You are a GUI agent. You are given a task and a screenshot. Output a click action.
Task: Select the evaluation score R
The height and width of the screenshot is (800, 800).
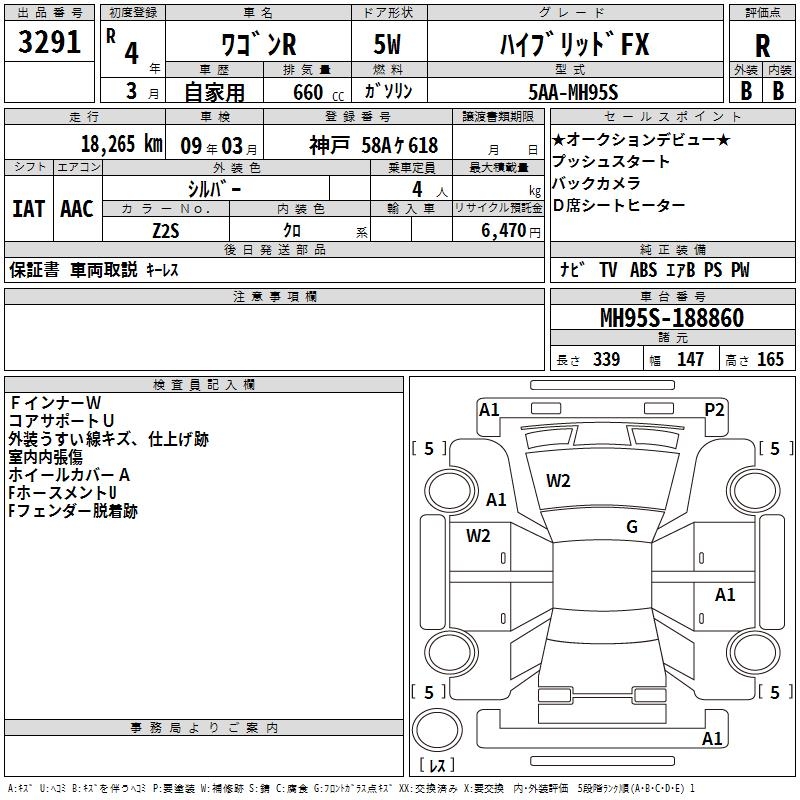tap(762, 46)
